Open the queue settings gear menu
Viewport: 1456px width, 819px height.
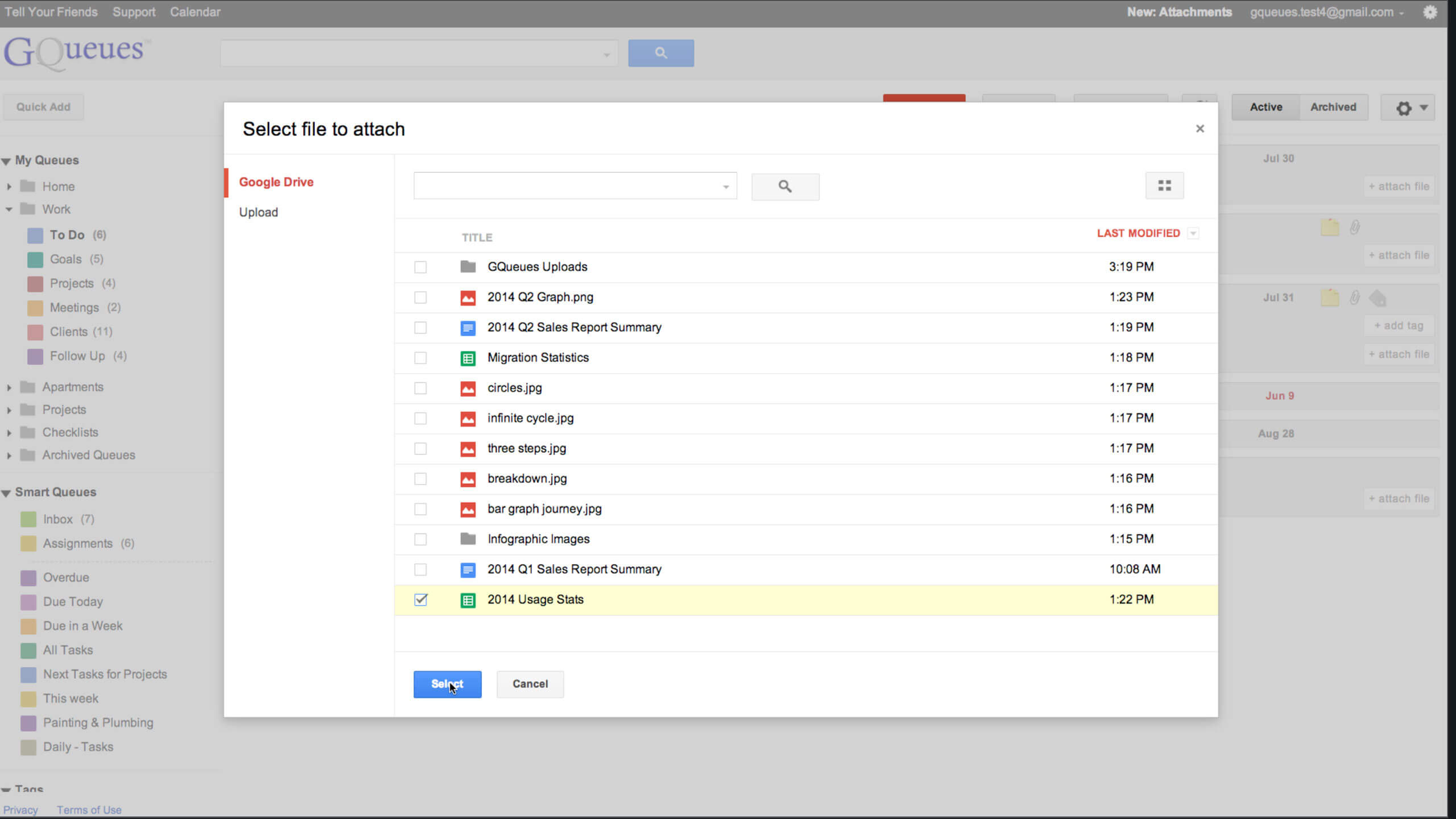click(1408, 107)
